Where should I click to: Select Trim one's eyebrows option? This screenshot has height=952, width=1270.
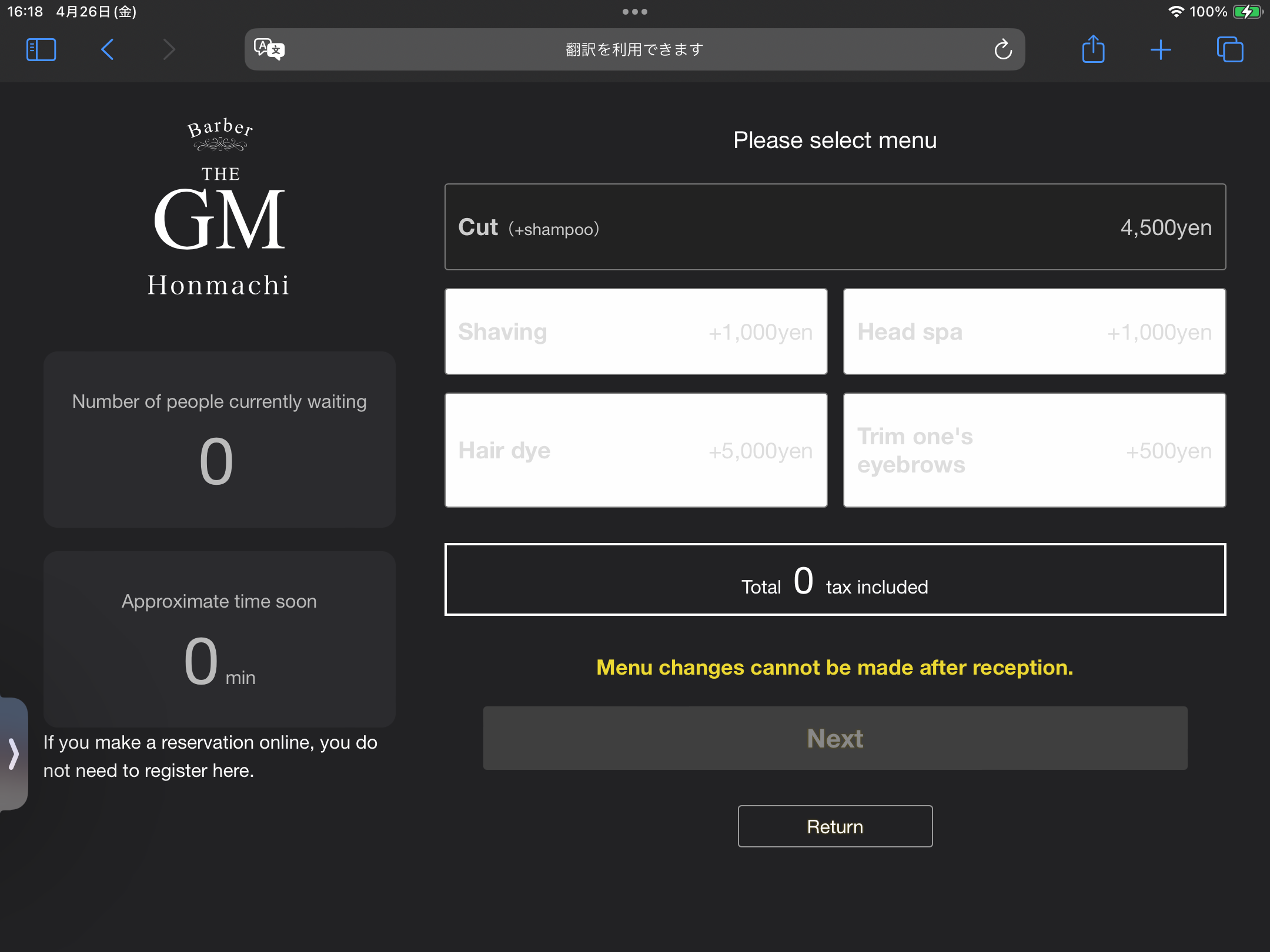tap(1034, 450)
